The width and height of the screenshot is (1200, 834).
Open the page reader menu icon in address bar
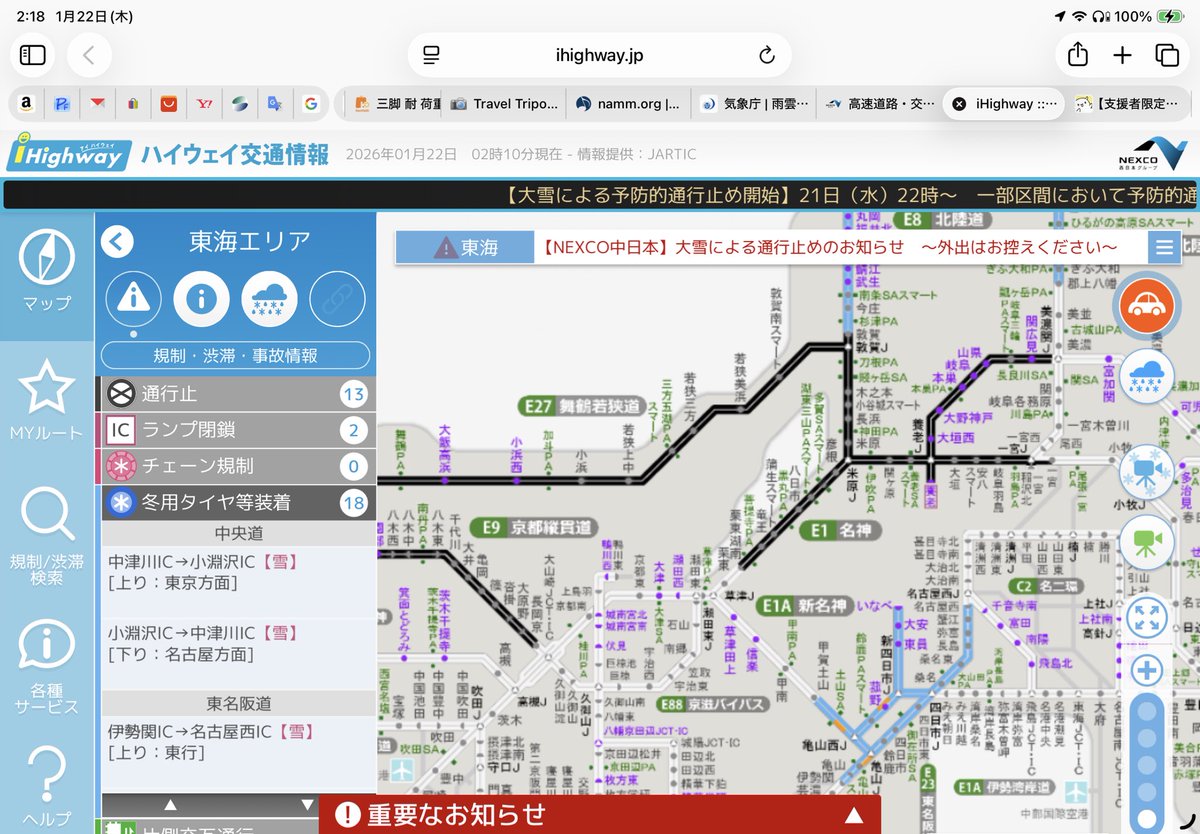click(x=431, y=55)
